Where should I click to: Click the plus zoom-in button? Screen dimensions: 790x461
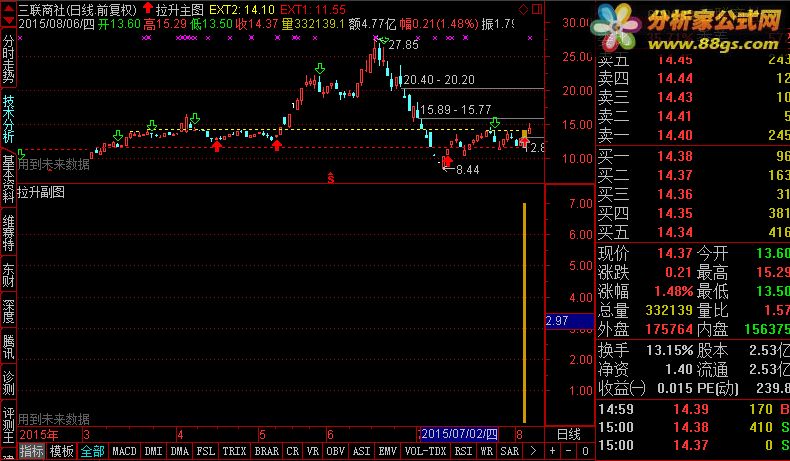pos(552,451)
